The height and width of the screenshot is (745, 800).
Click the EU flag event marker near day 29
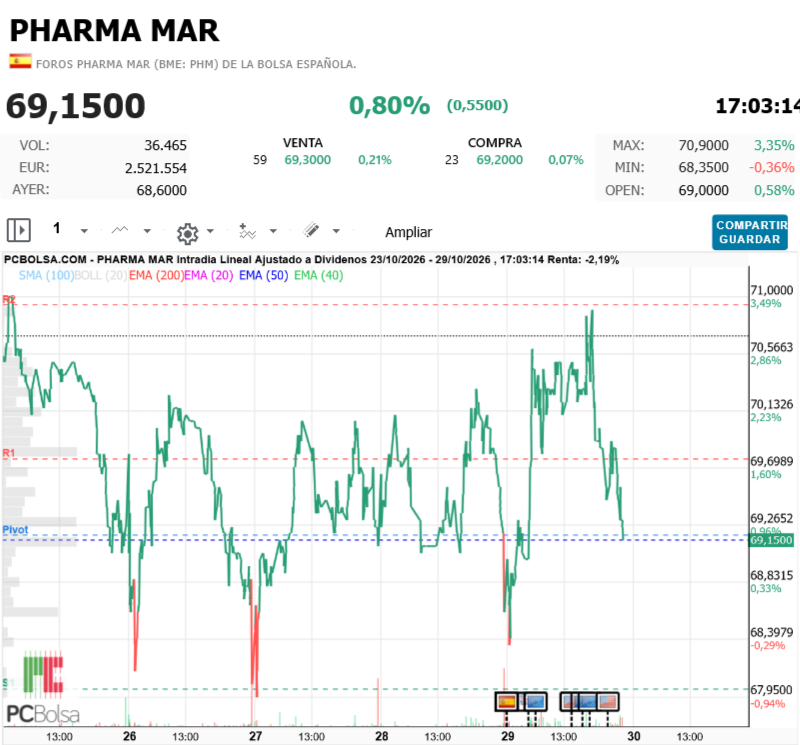[535, 702]
